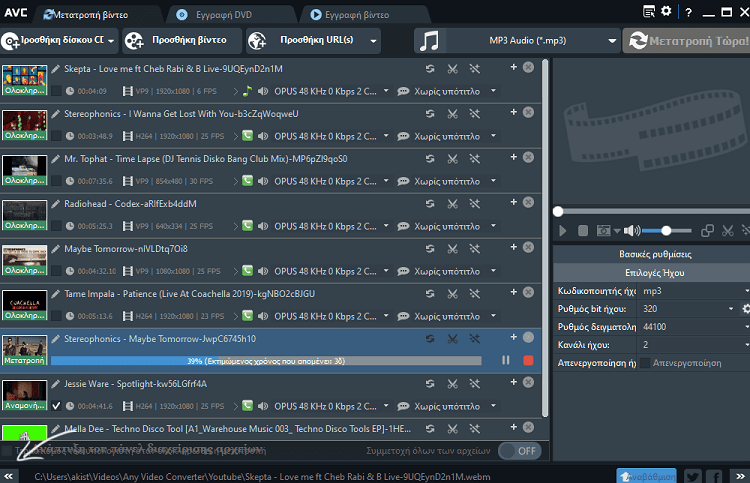Click the preview seek bar handle

pos(558,211)
